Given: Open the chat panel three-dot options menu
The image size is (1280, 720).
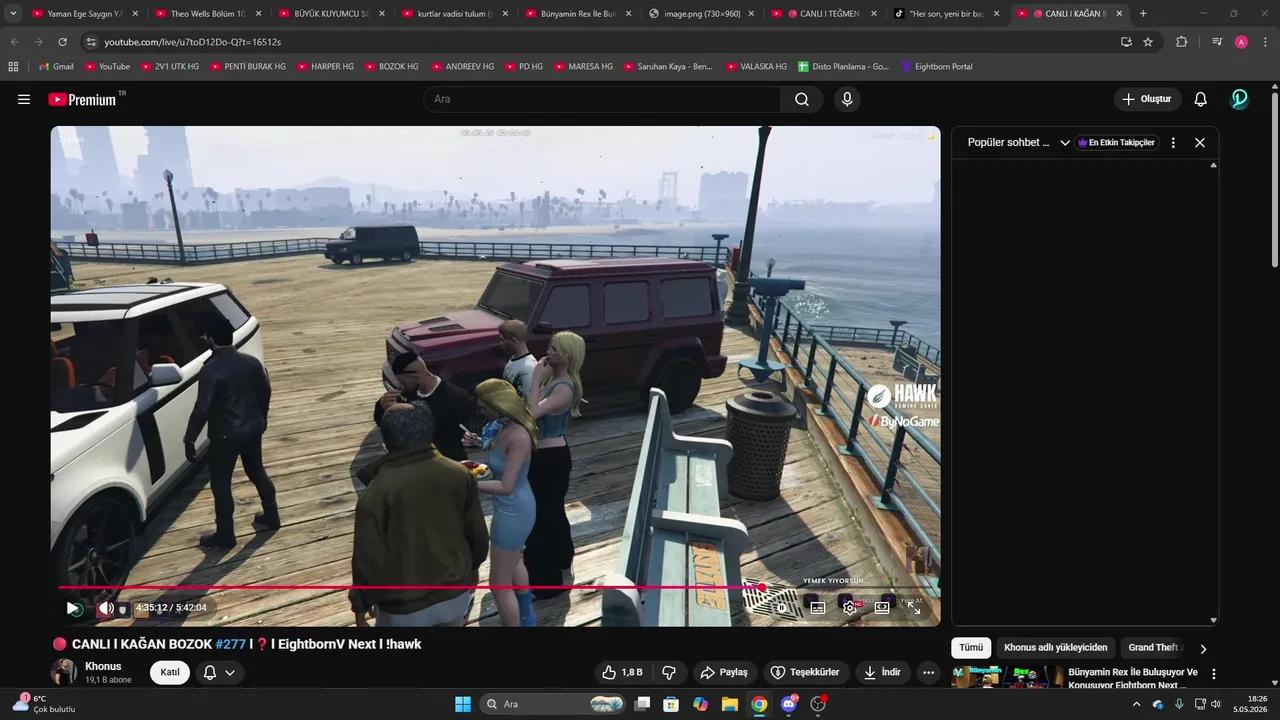Looking at the screenshot, I should [1173, 143].
